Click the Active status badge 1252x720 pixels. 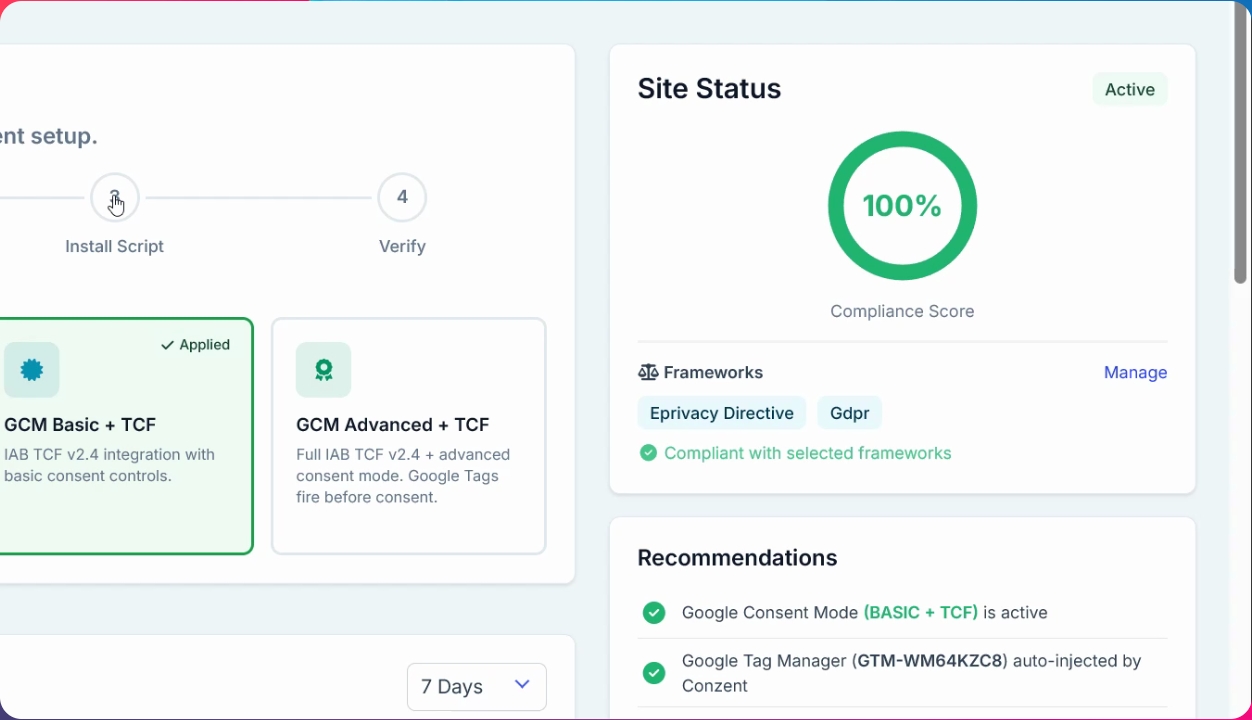pos(1130,89)
